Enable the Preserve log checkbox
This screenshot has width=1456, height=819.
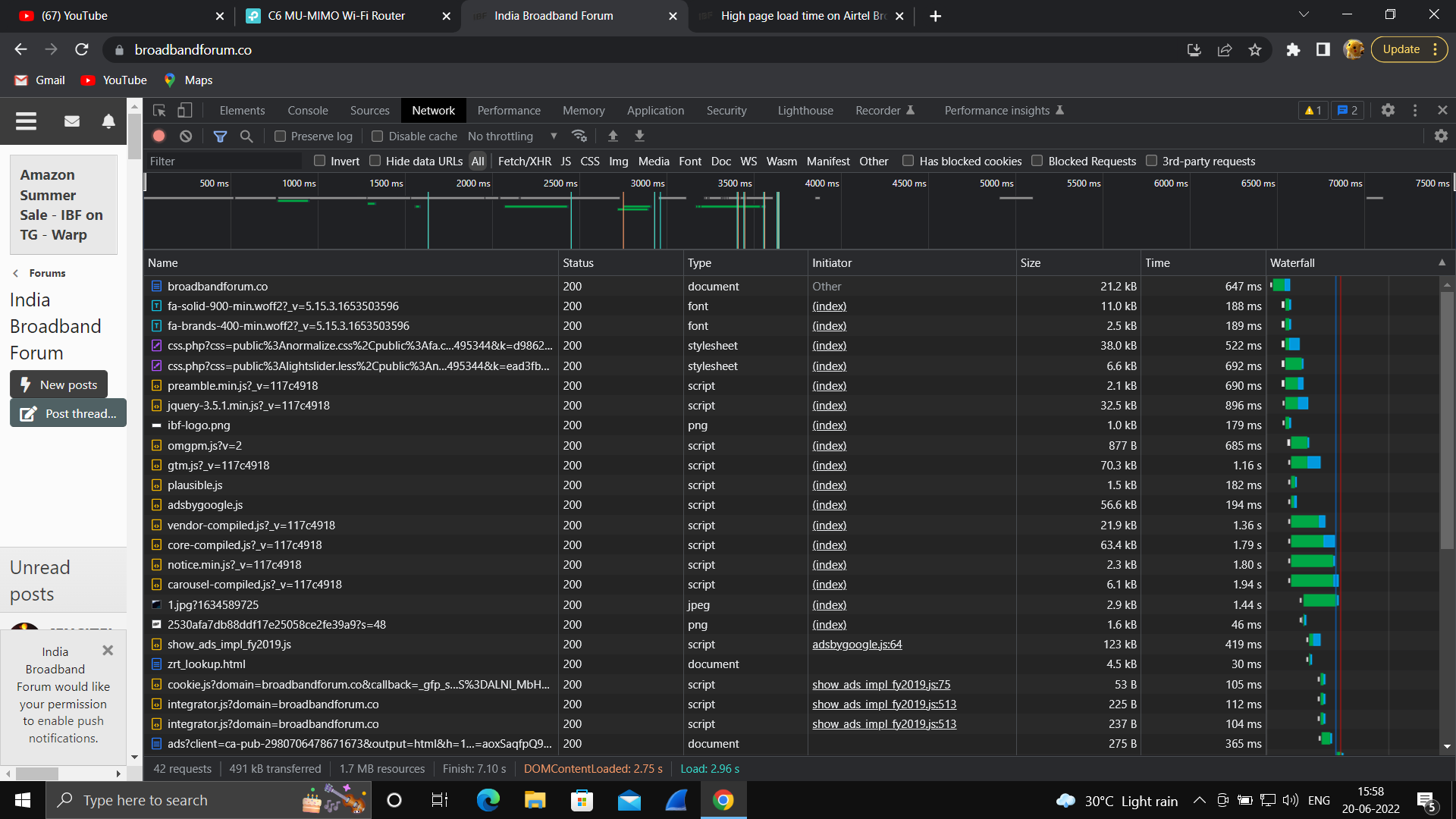click(x=281, y=136)
